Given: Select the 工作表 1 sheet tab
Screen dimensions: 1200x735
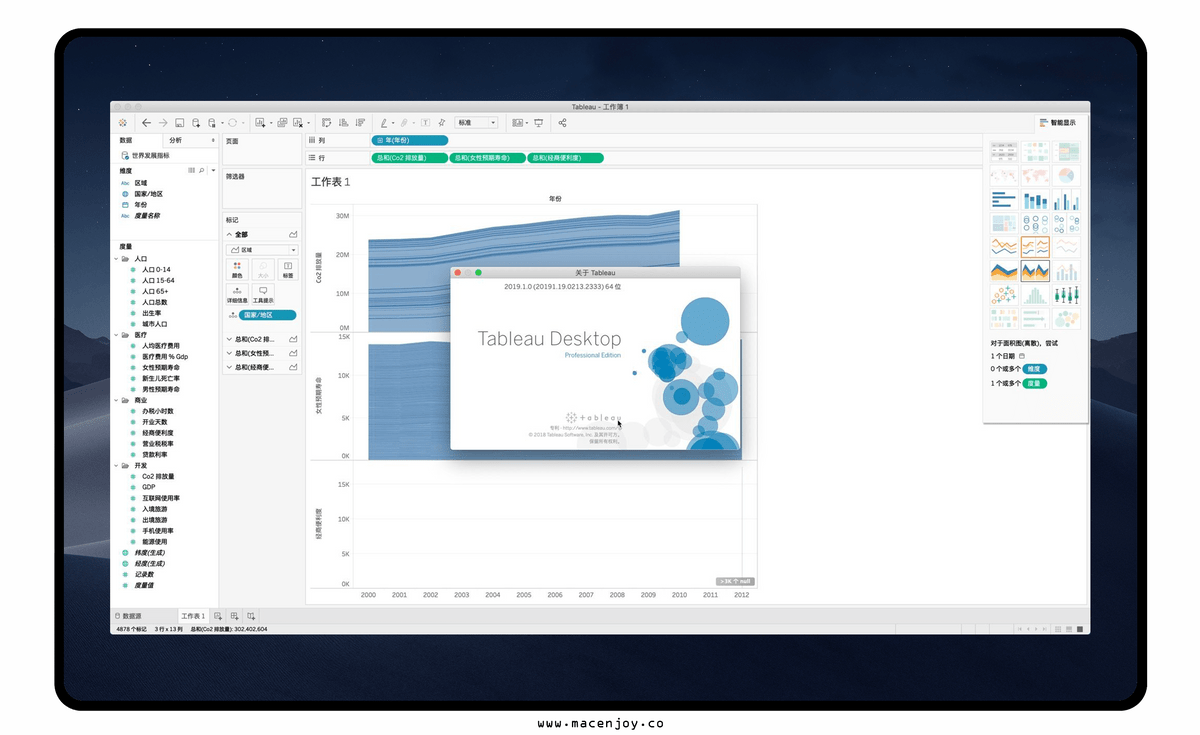Looking at the screenshot, I should click(193, 616).
